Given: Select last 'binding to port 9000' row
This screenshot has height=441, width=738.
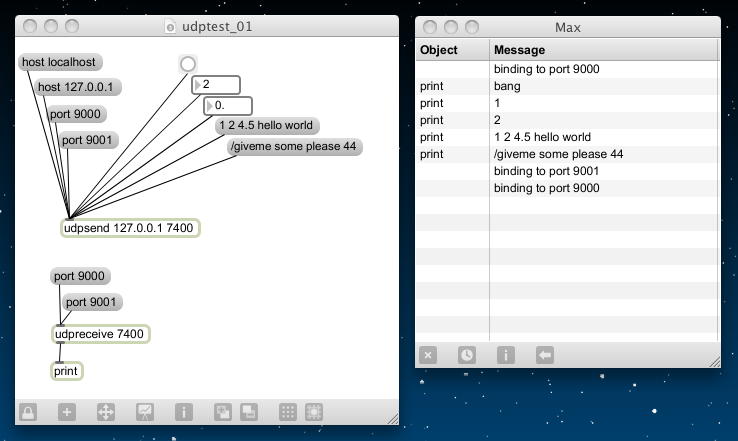Looking at the screenshot, I should pos(567,188).
